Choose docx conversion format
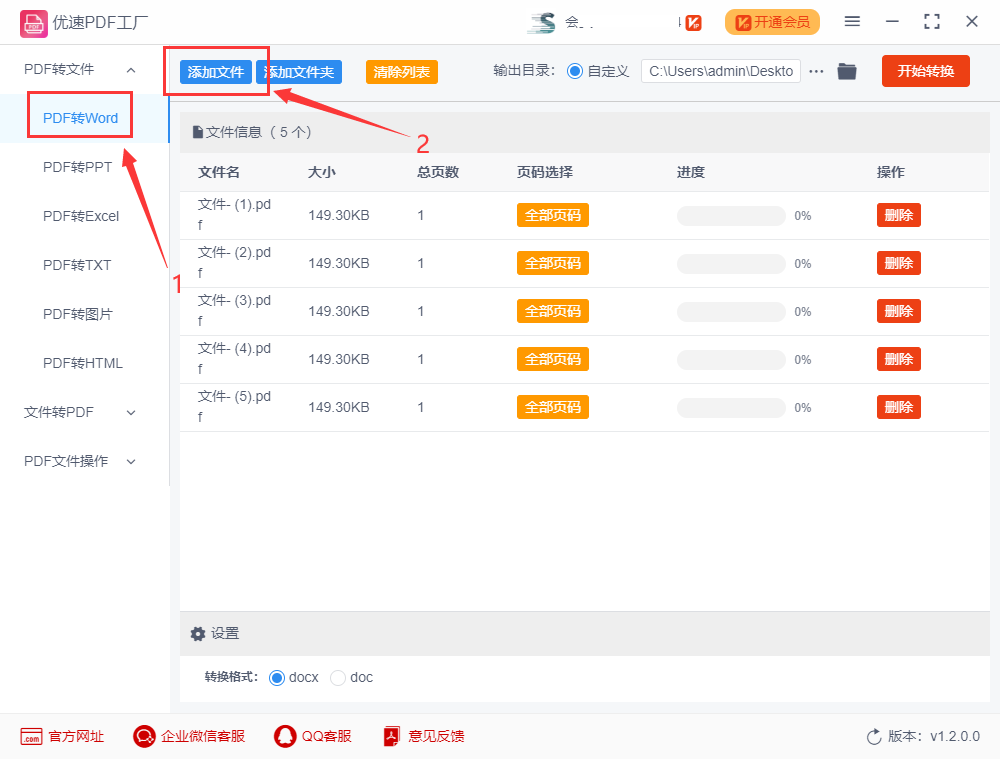This screenshot has width=1000, height=760. (277, 678)
